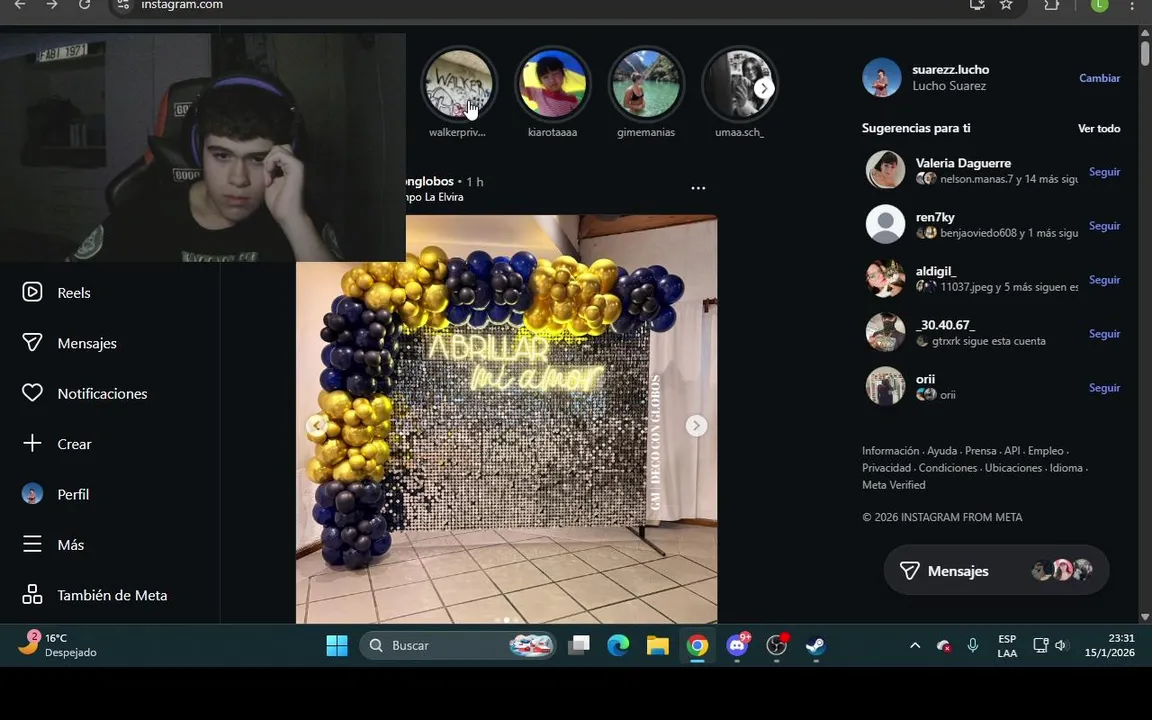1152x720 pixels.
Task: Open Ayuda footer link
Action: point(942,451)
